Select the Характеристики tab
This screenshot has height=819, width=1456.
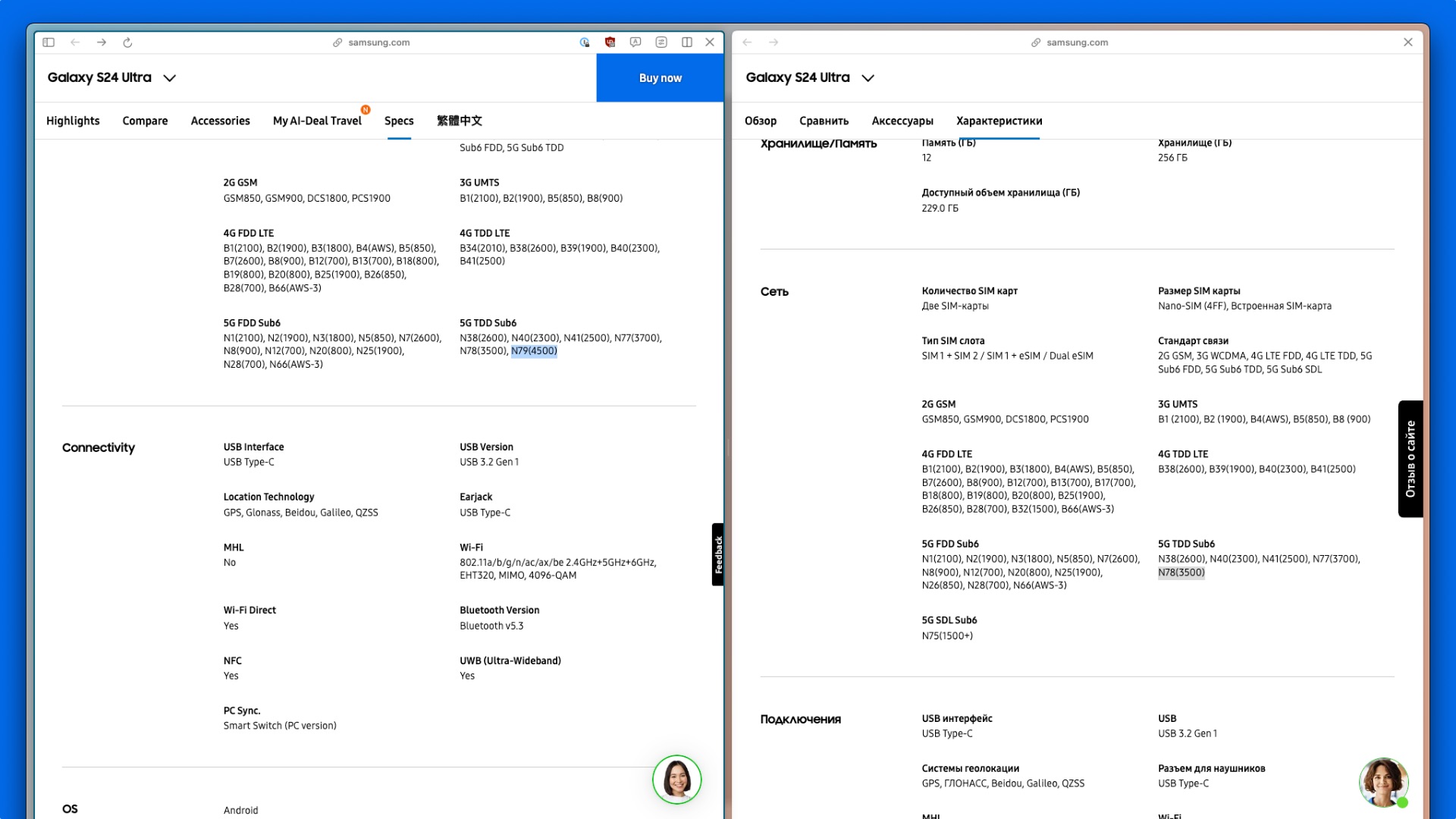pos(999,121)
